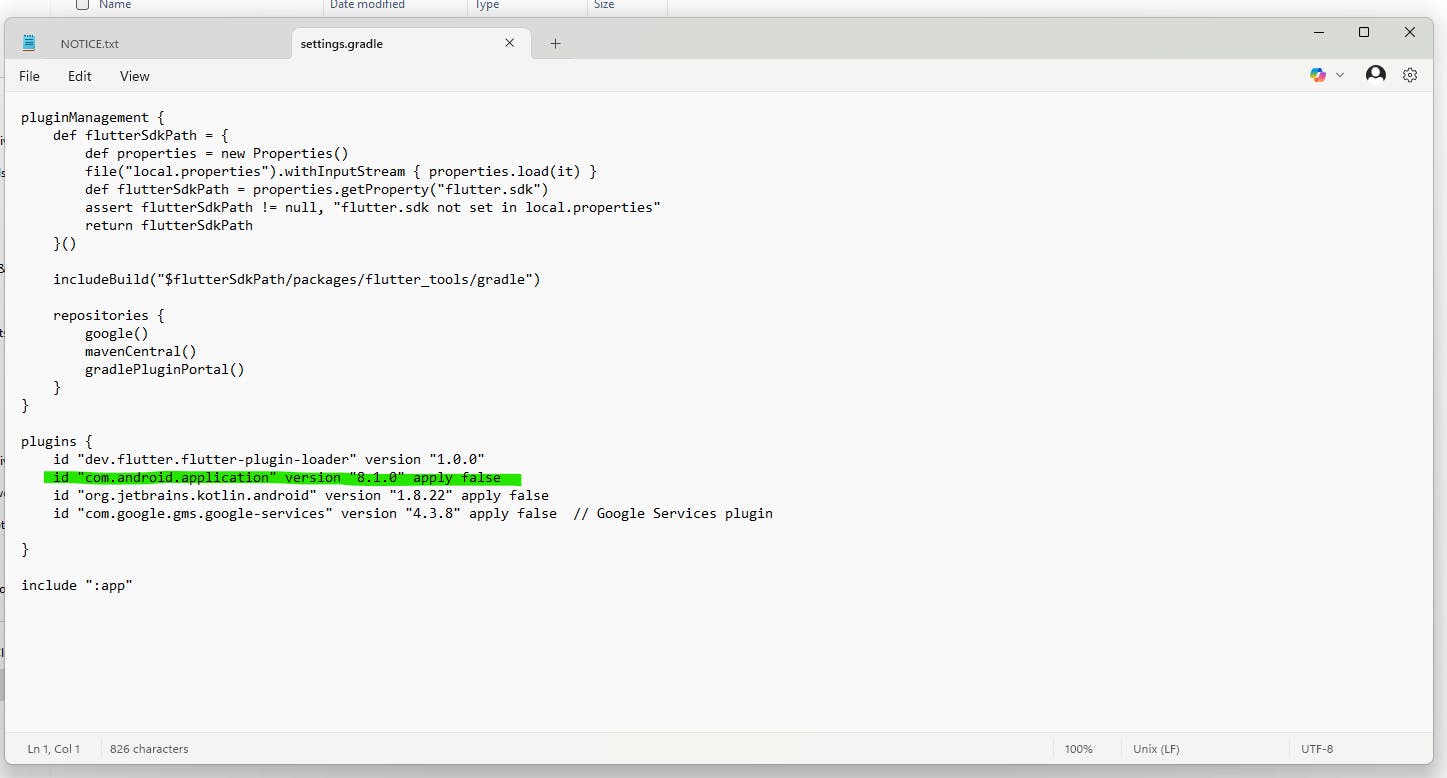Click the google() repository line
Screen dimensions: 1447x778
coord(117,333)
